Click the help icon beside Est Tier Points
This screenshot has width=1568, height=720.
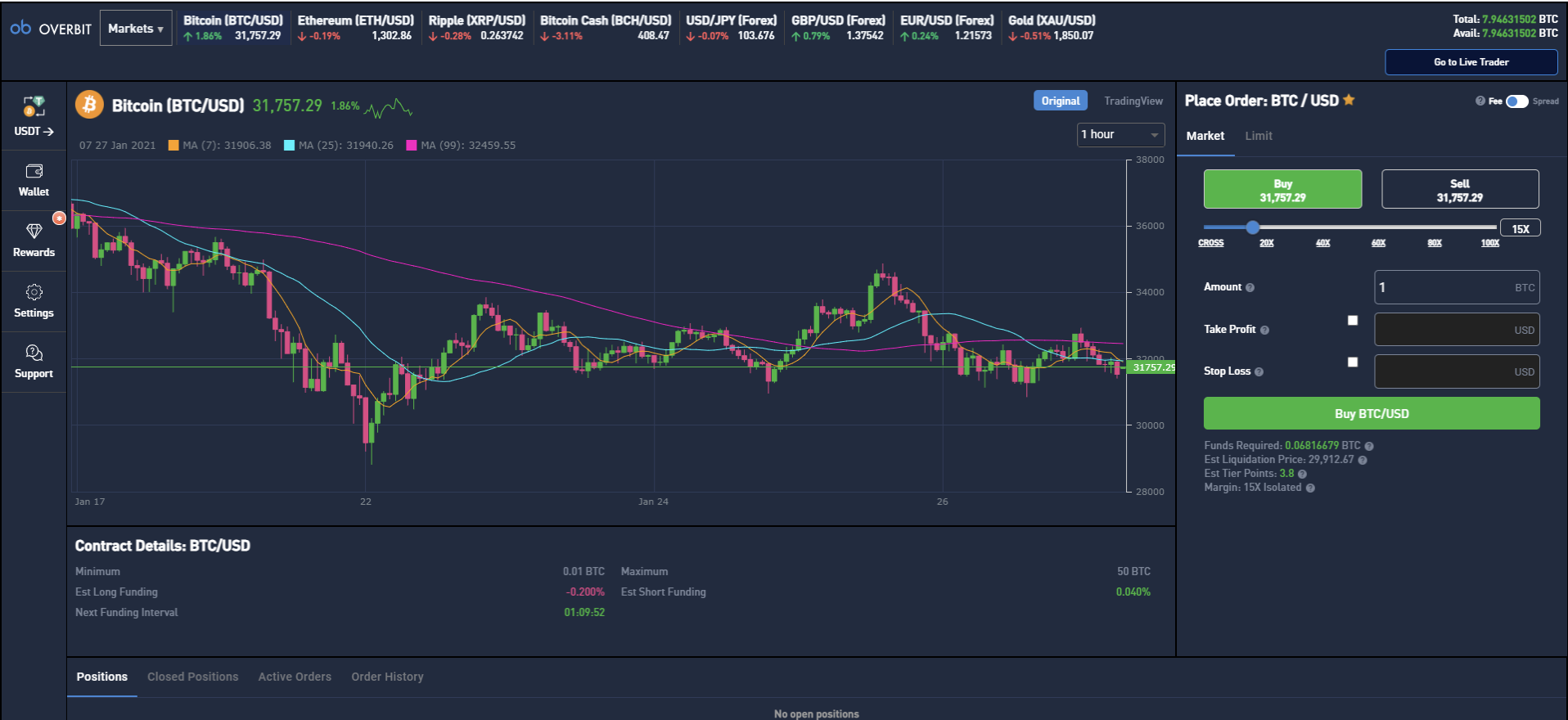pyautogui.click(x=1302, y=474)
